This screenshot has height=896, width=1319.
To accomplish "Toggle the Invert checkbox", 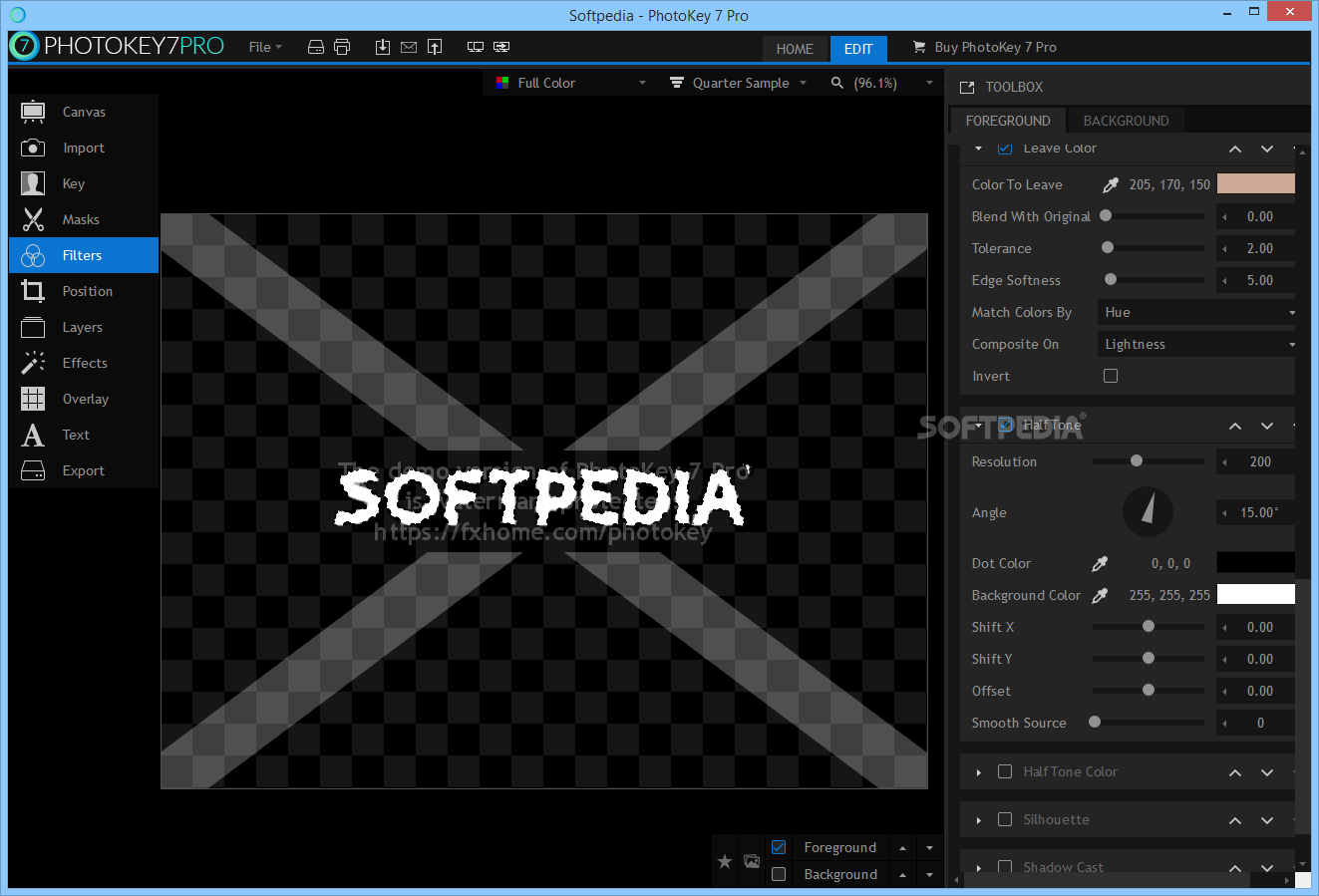I will [x=1111, y=376].
